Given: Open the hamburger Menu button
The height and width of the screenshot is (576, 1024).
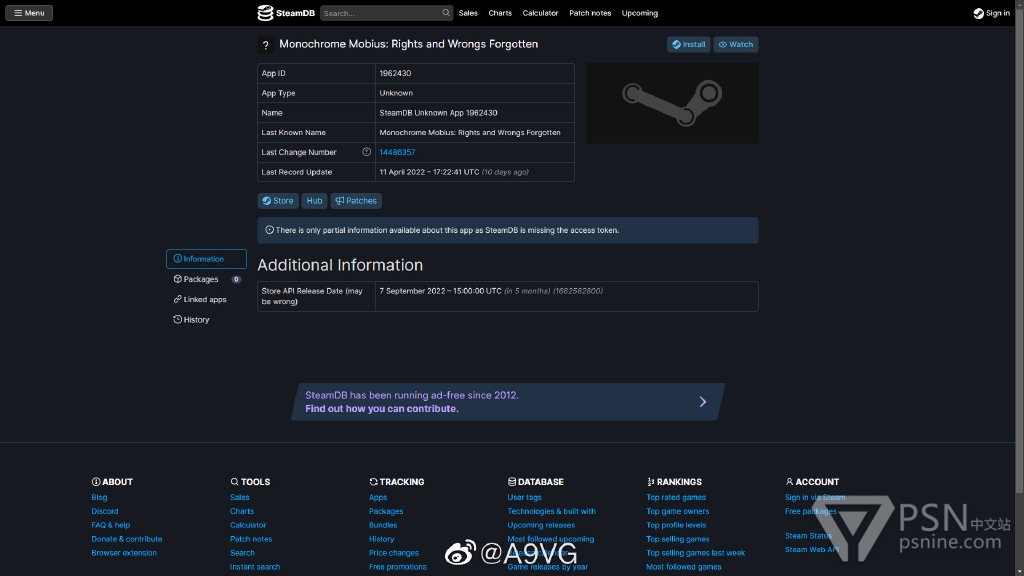Looking at the screenshot, I should [29, 13].
